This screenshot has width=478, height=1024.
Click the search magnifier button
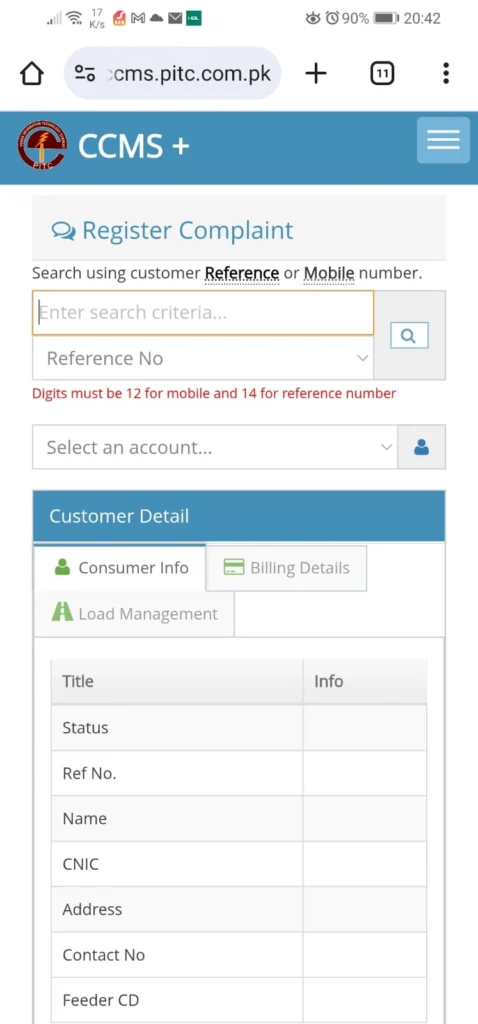409,335
